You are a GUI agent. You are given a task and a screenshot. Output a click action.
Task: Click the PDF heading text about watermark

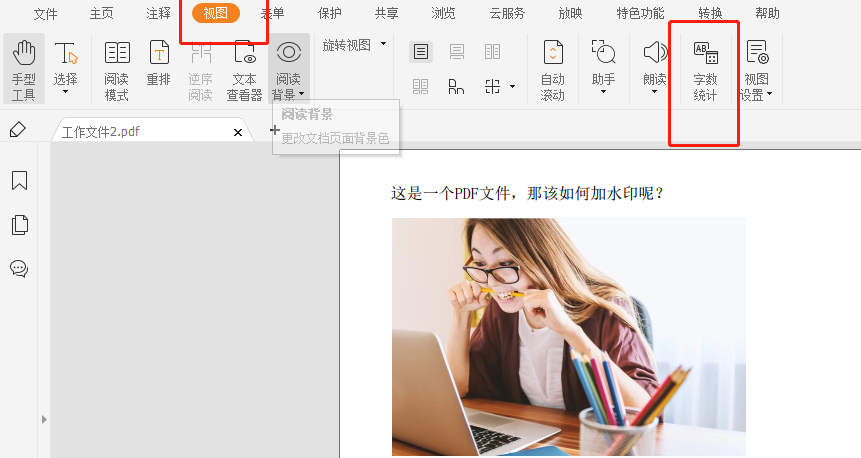pos(527,193)
